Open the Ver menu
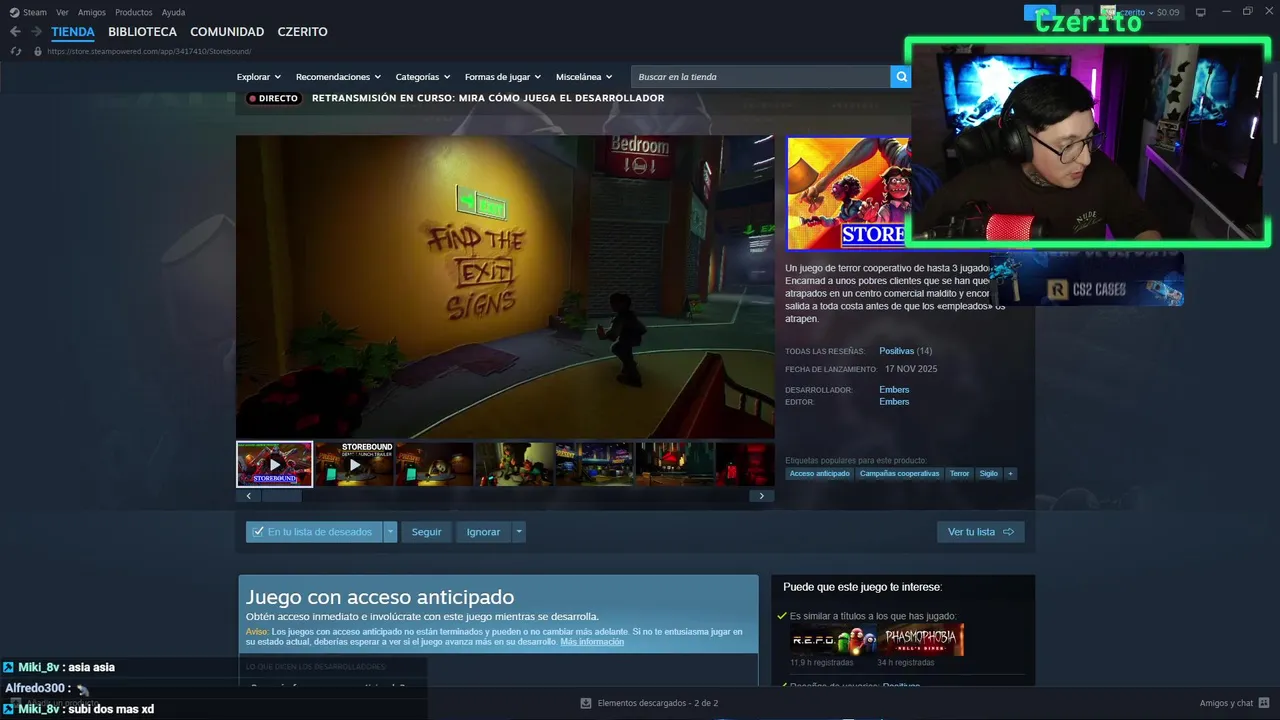The width and height of the screenshot is (1280, 720). point(63,12)
